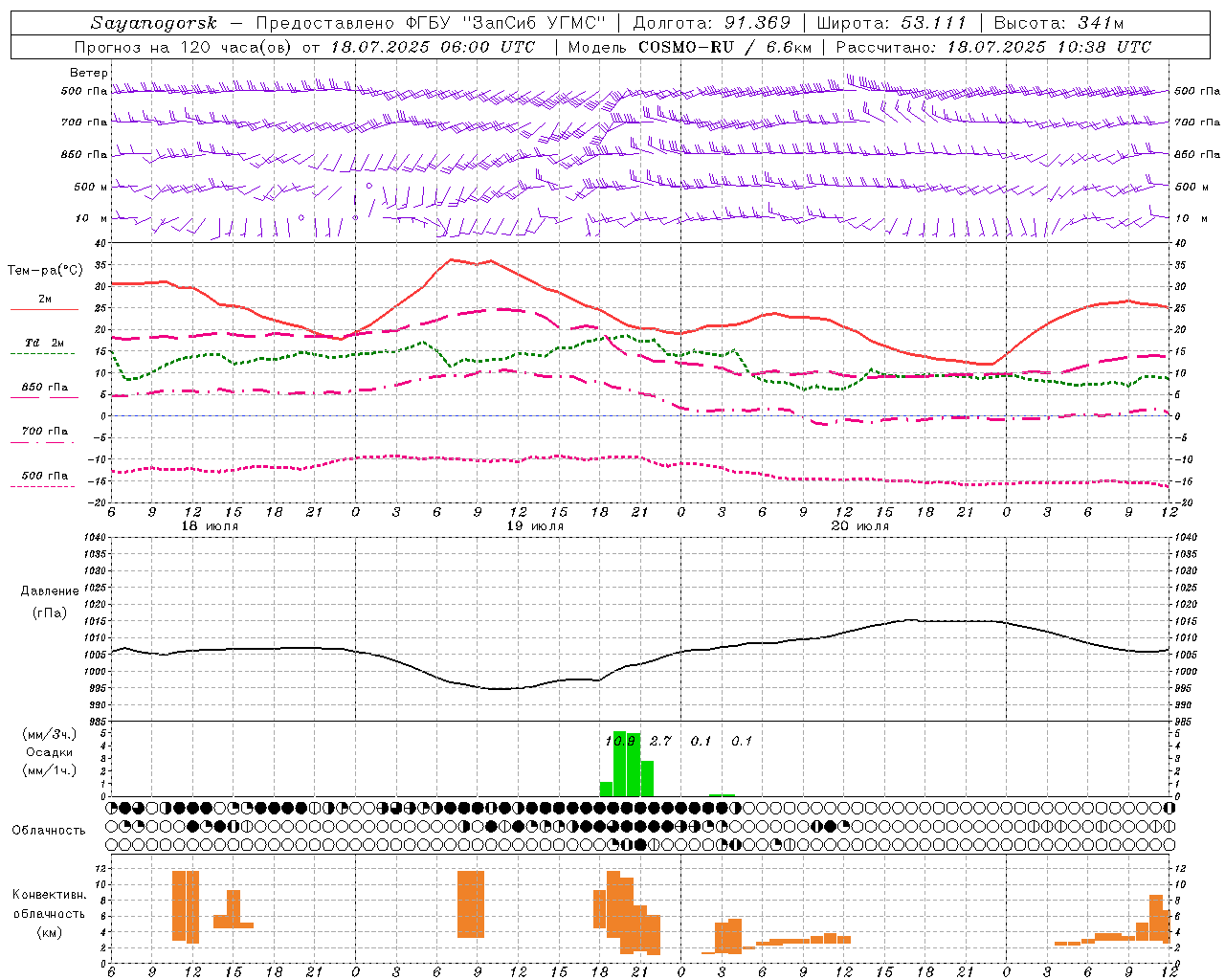
Task: Click the '20 июля' date label
Action: click(x=860, y=526)
